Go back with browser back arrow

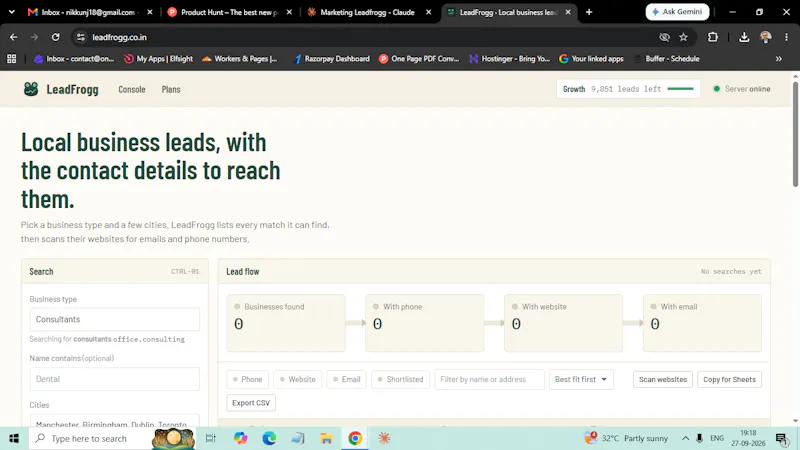click(14, 37)
